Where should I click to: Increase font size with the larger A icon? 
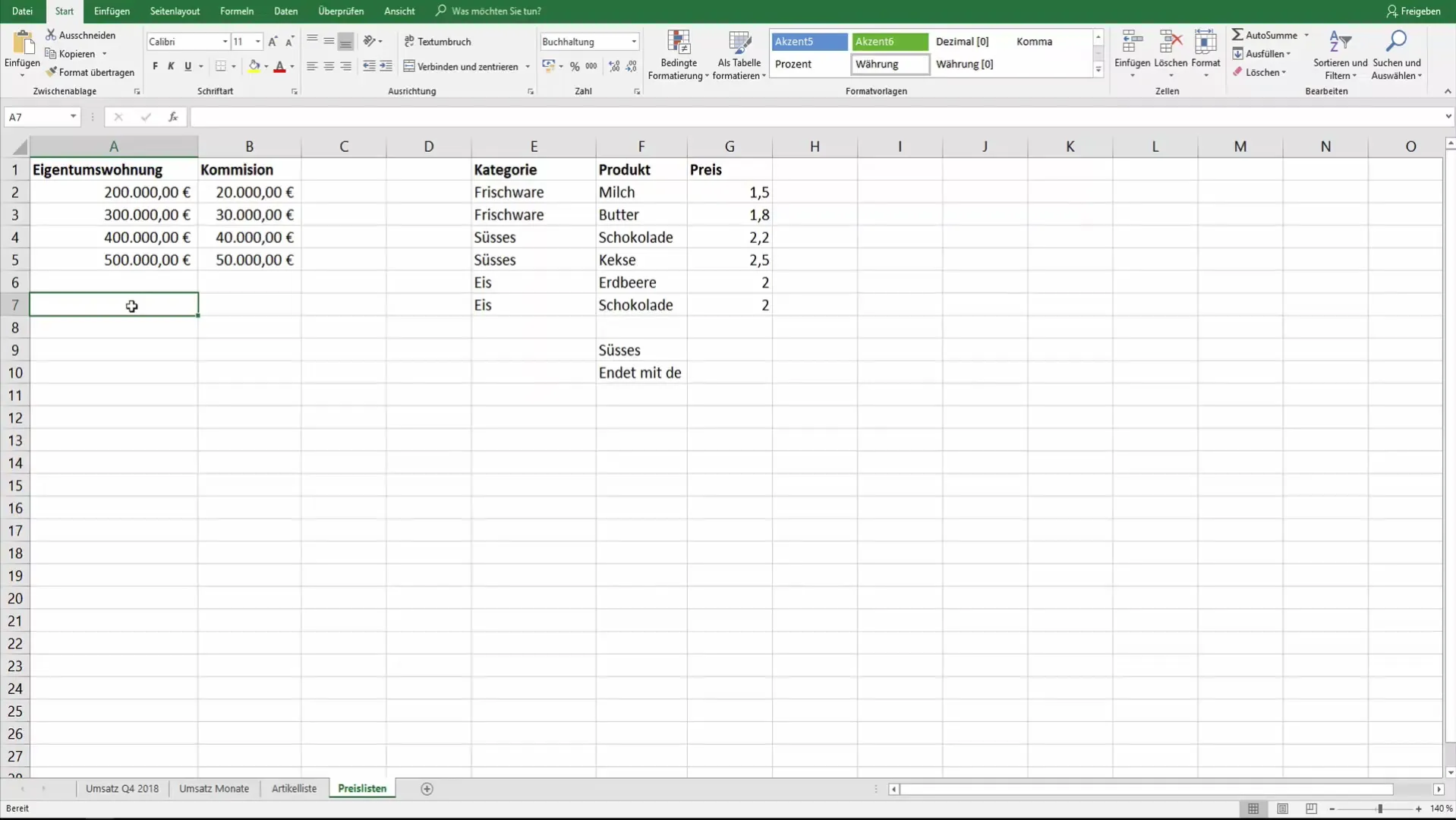(x=273, y=42)
